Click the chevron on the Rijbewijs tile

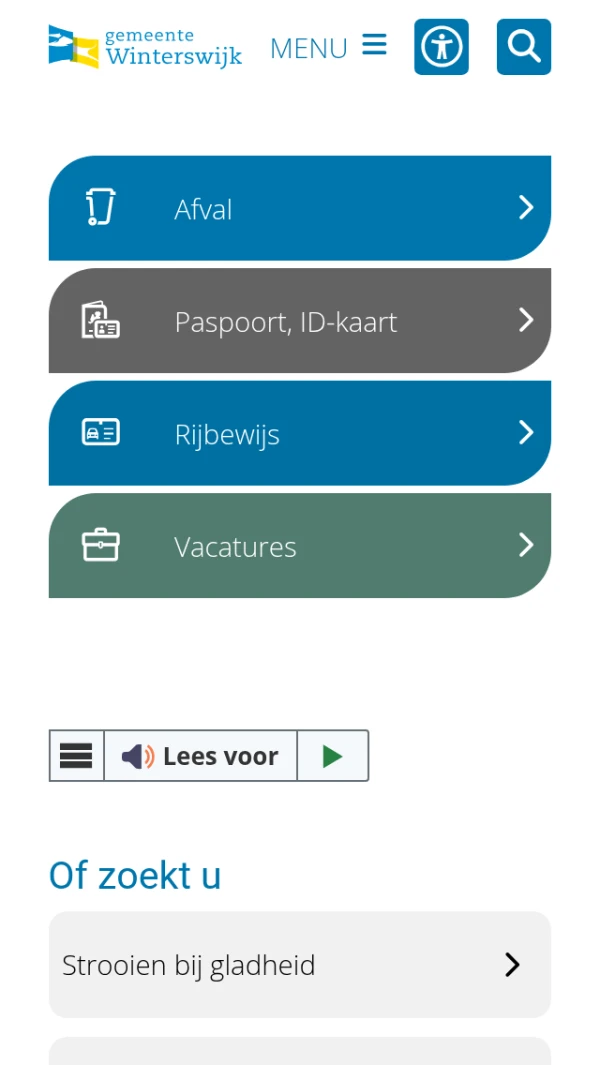click(526, 433)
